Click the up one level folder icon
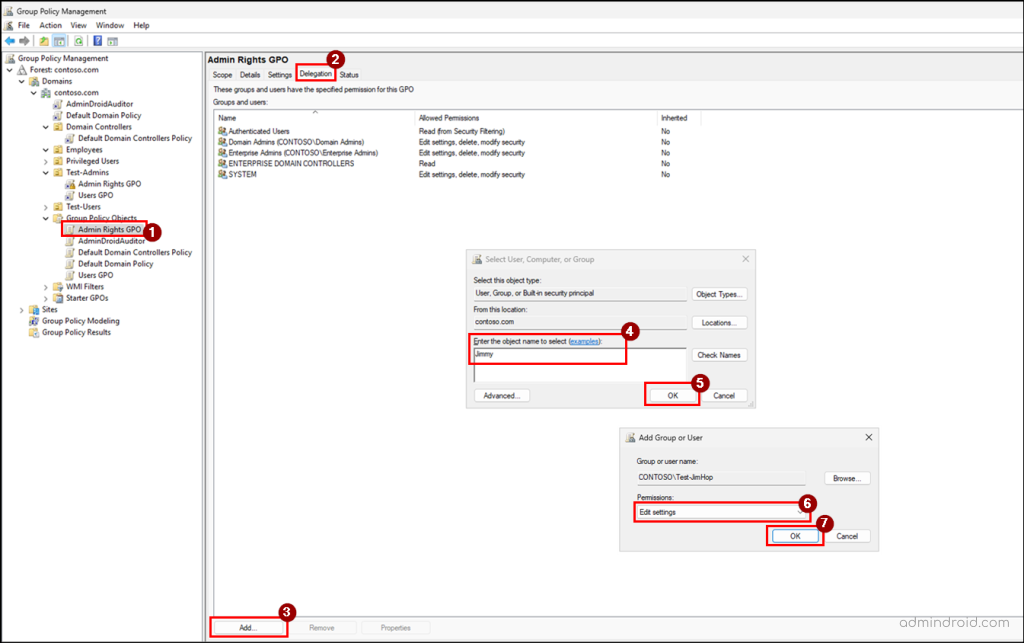This screenshot has height=643, width=1024. point(43,39)
